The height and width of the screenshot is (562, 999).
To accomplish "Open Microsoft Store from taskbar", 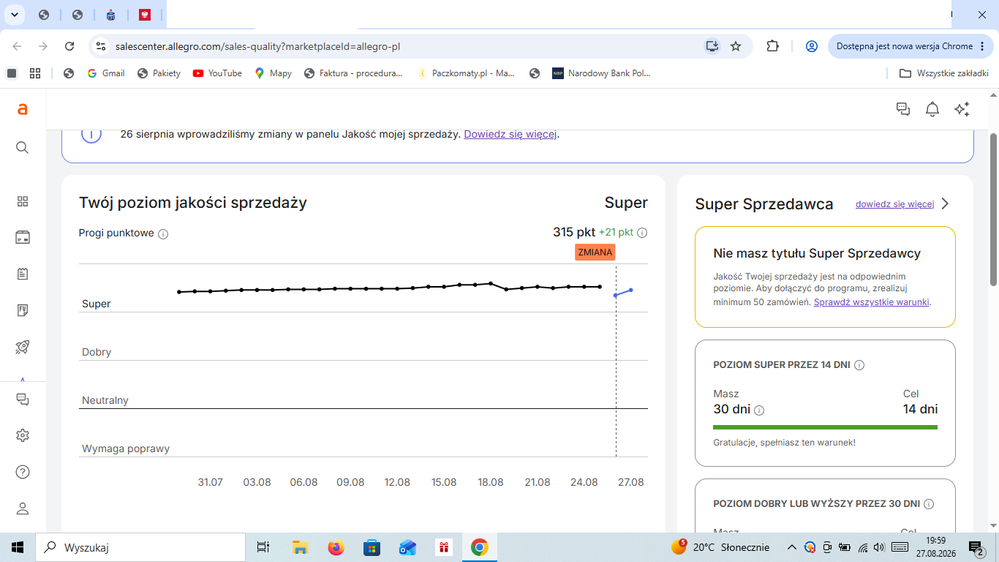I will pyautogui.click(x=372, y=547).
